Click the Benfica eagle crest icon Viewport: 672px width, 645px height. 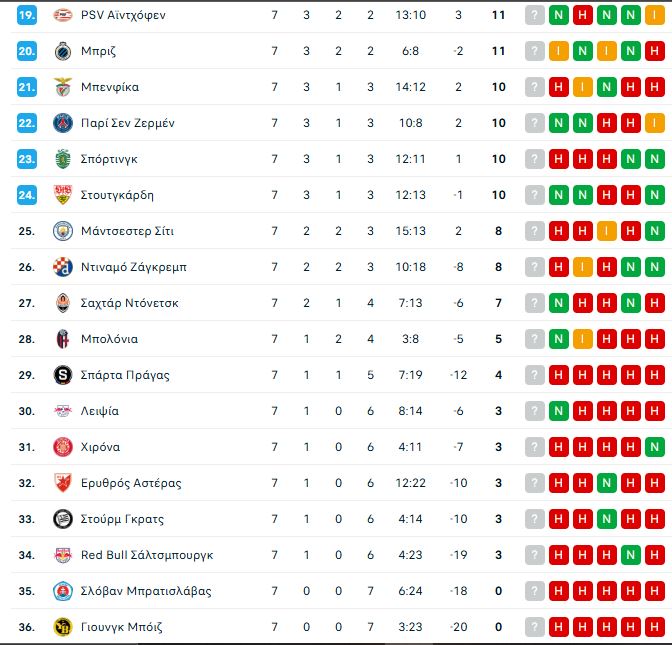pos(63,87)
